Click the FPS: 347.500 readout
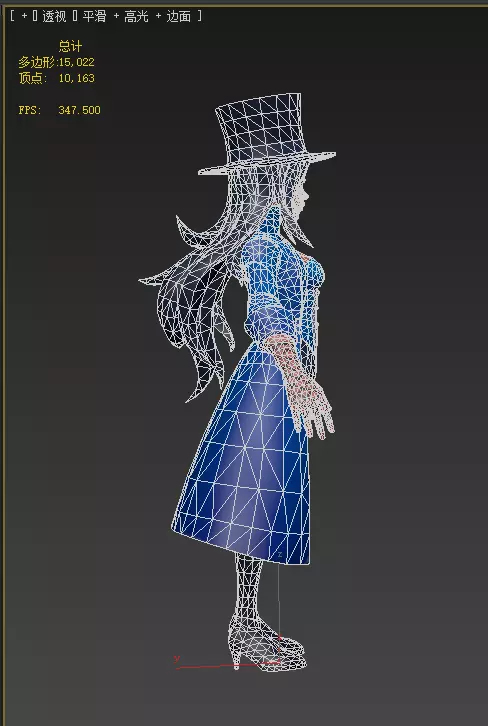 coord(59,110)
